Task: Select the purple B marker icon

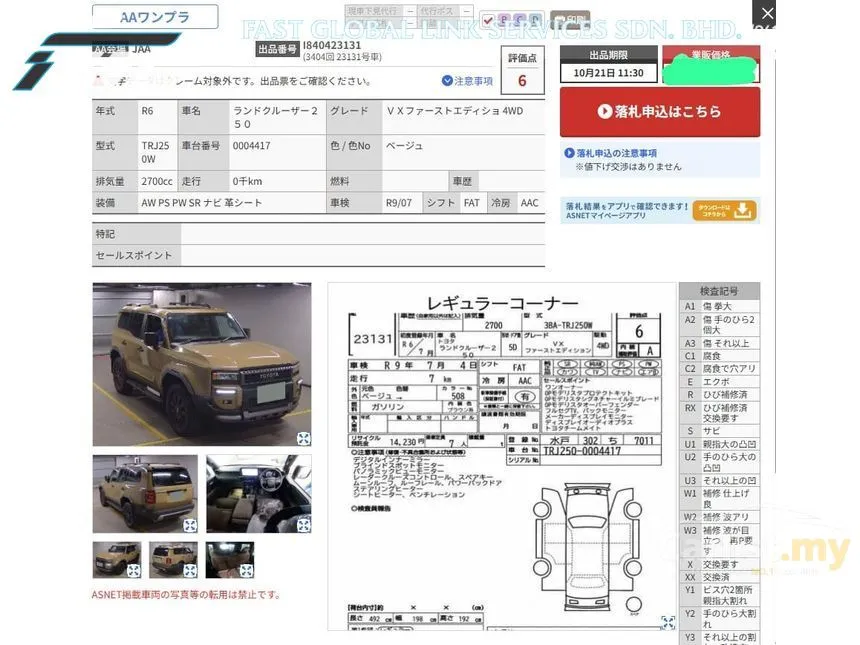Action: coord(503,20)
